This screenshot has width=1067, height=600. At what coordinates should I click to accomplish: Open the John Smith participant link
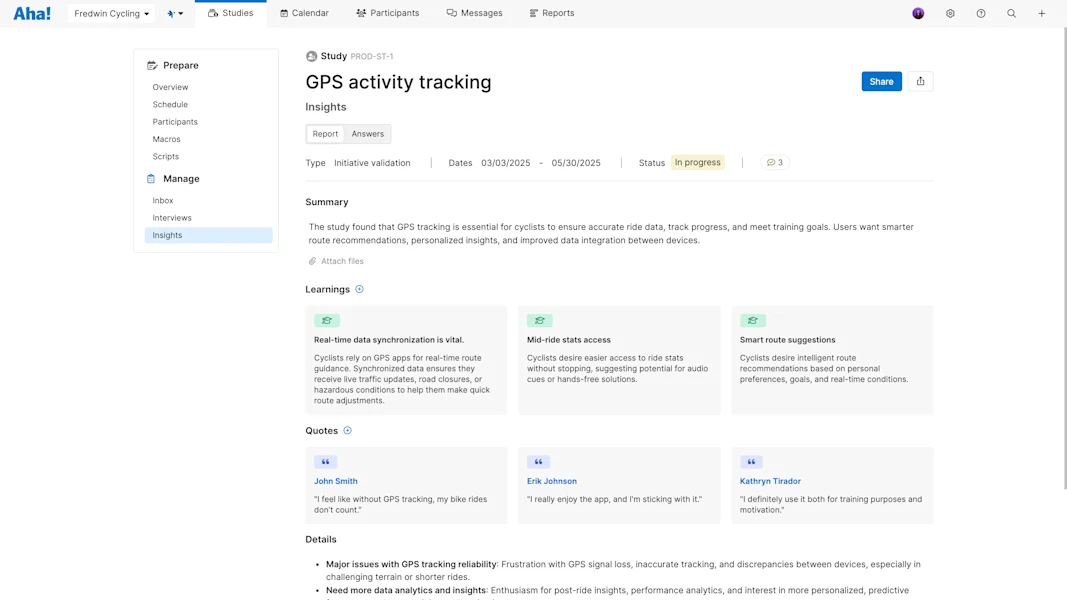(x=335, y=481)
